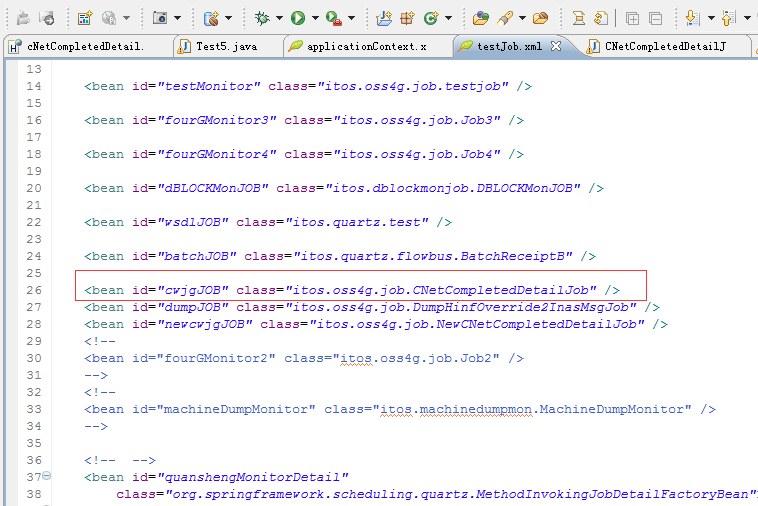Toggle Mark Occurrences highlighter icon
Screen dimensions: 758x506
point(600,18)
